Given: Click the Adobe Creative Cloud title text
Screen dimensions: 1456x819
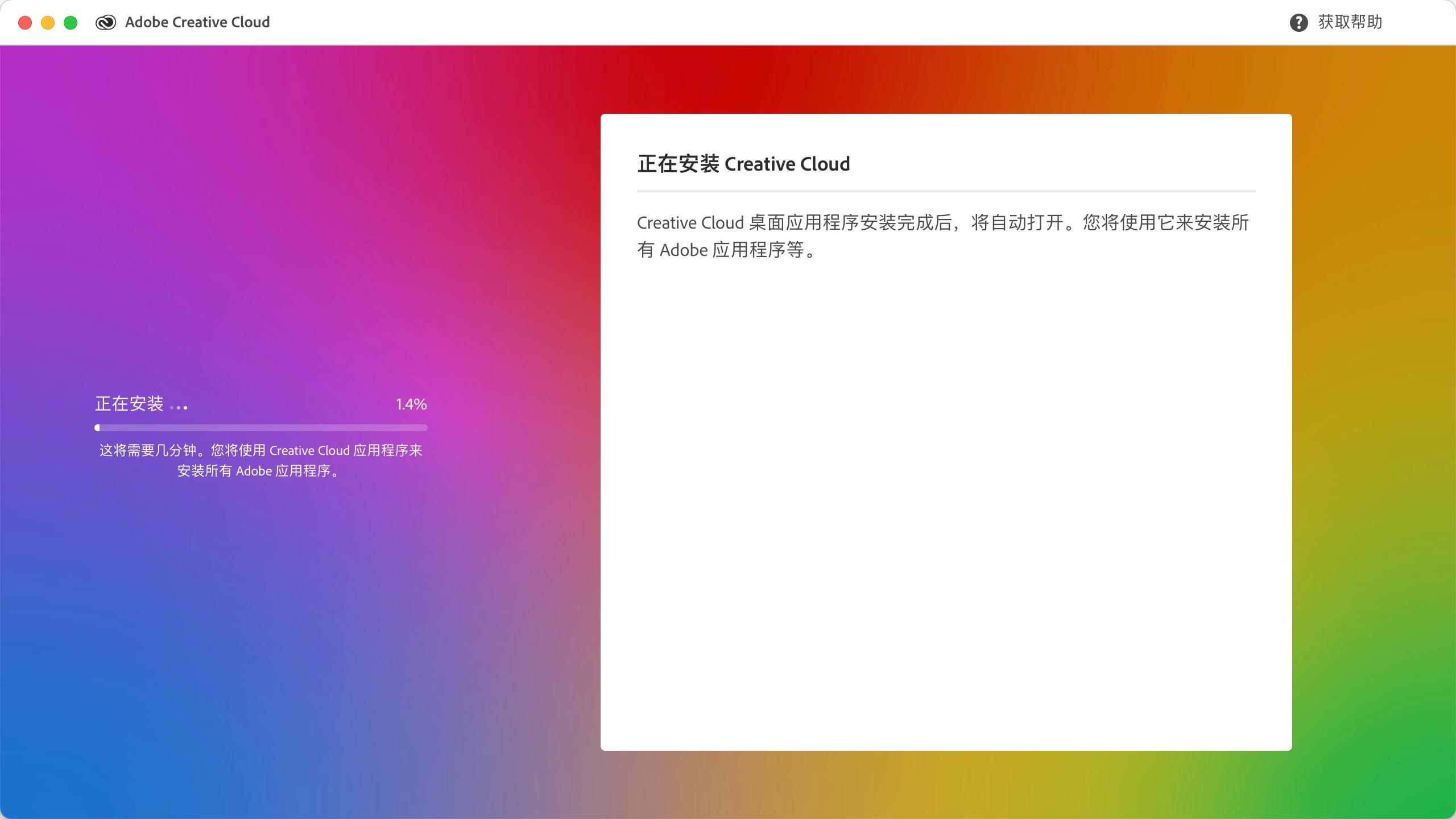Looking at the screenshot, I should [x=197, y=22].
